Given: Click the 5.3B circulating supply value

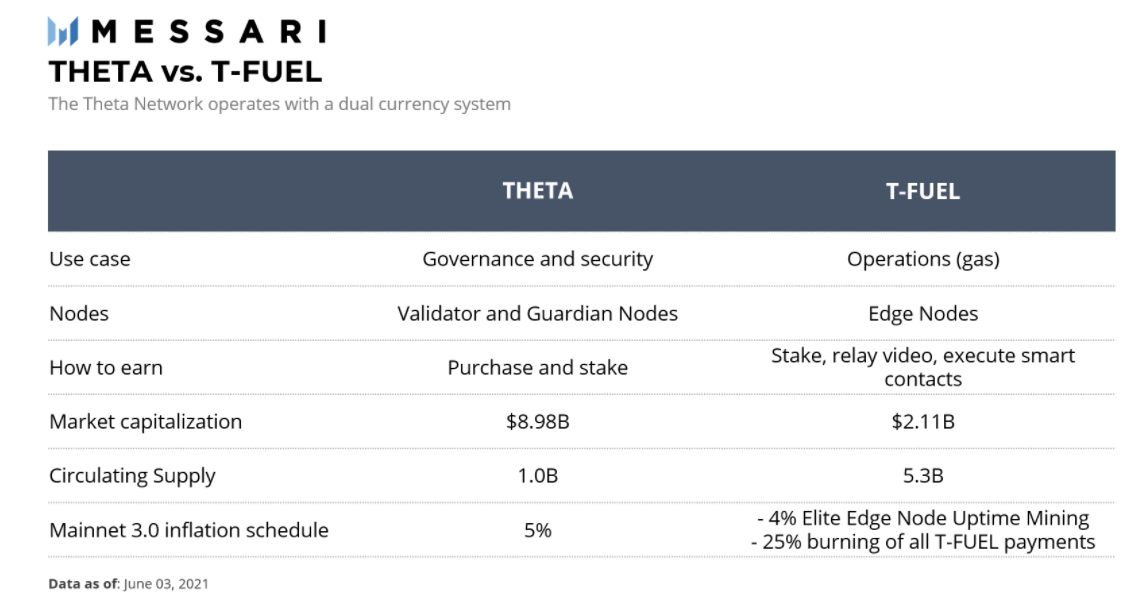Looking at the screenshot, I should click(x=923, y=476).
